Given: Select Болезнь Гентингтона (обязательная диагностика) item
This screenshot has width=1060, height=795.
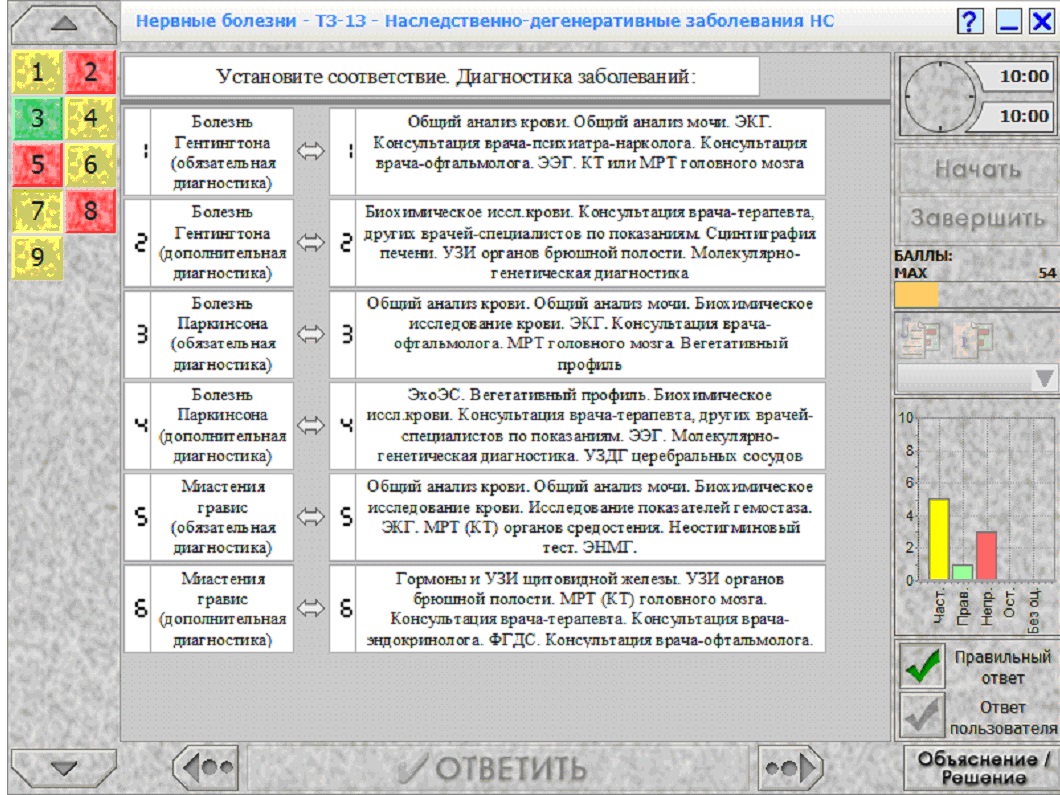Looking at the screenshot, I should [x=222, y=152].
